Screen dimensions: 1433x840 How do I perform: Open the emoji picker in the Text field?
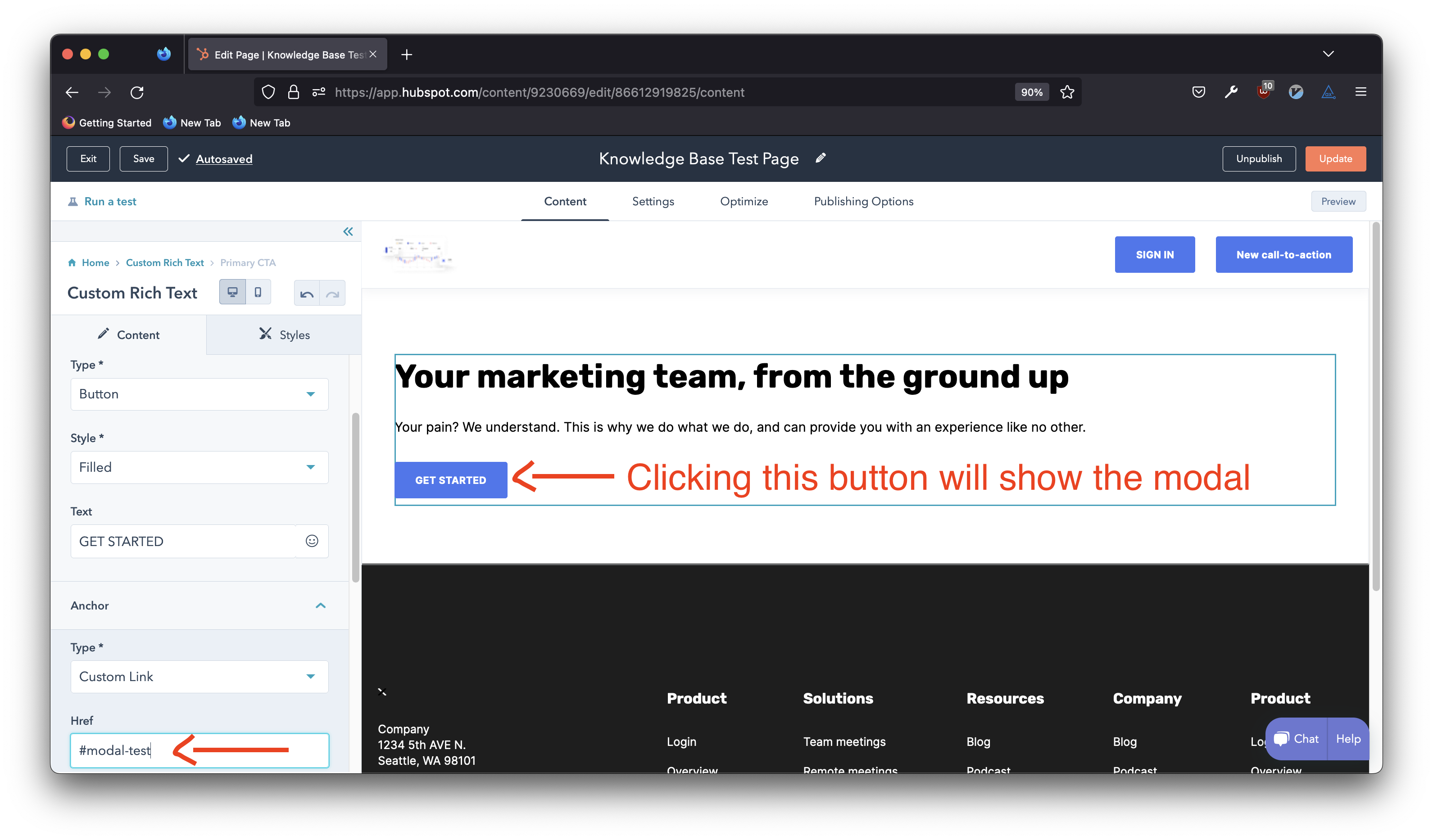tap(312, 541)
